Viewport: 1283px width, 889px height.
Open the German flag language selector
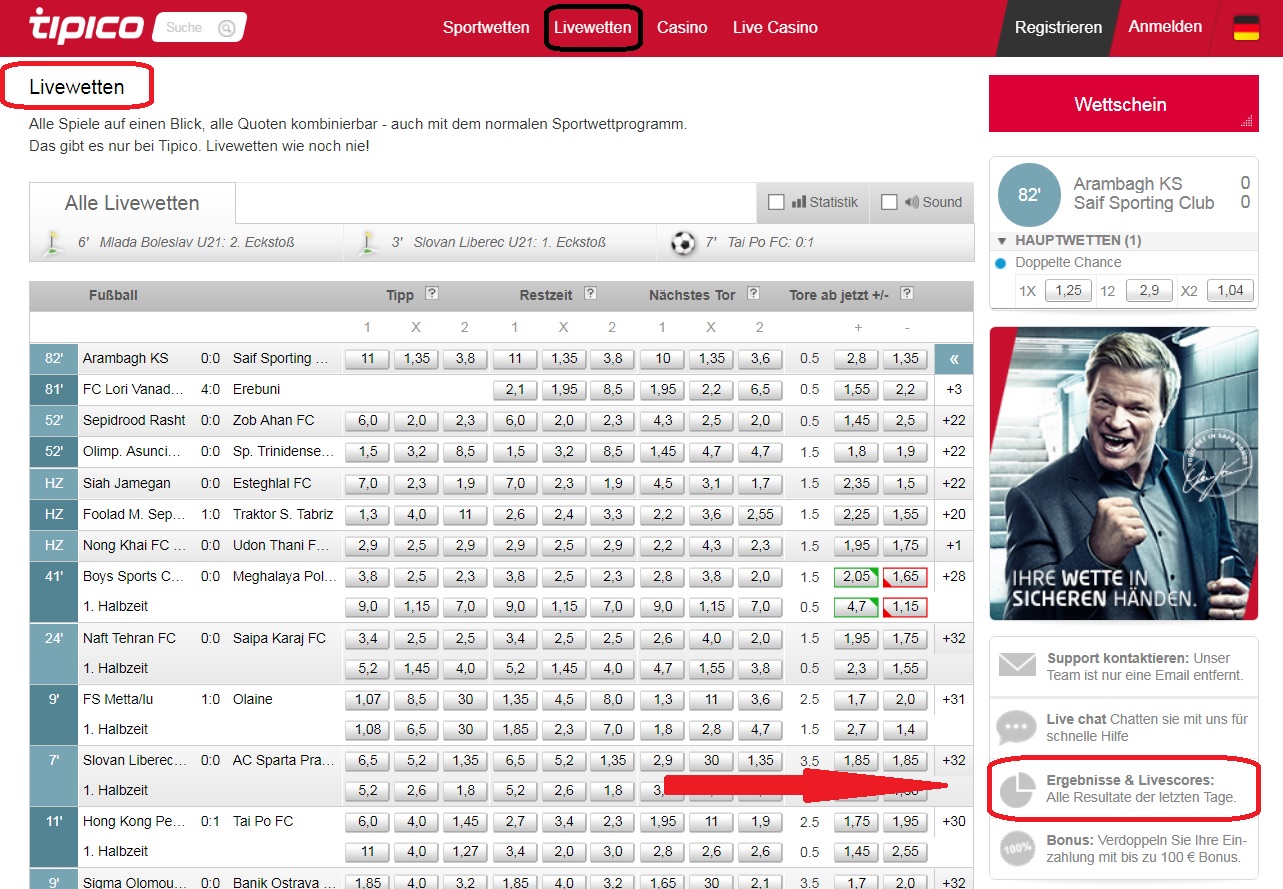point(1246,28)
